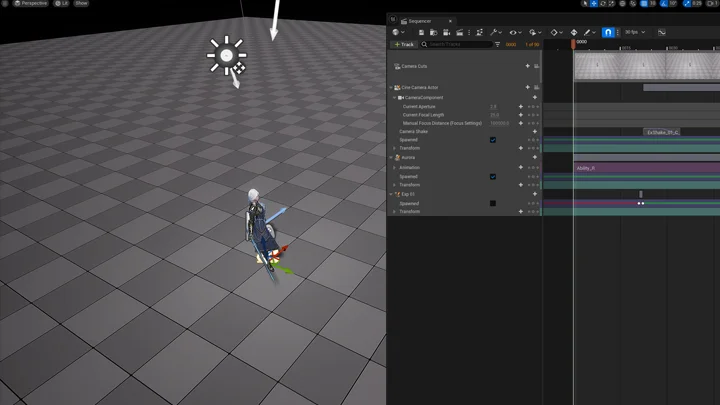Viewport: 720px width, 405px height.
Task: Add a camera cut via Camera Cuts plus
Action: click(x=527, y=66)
